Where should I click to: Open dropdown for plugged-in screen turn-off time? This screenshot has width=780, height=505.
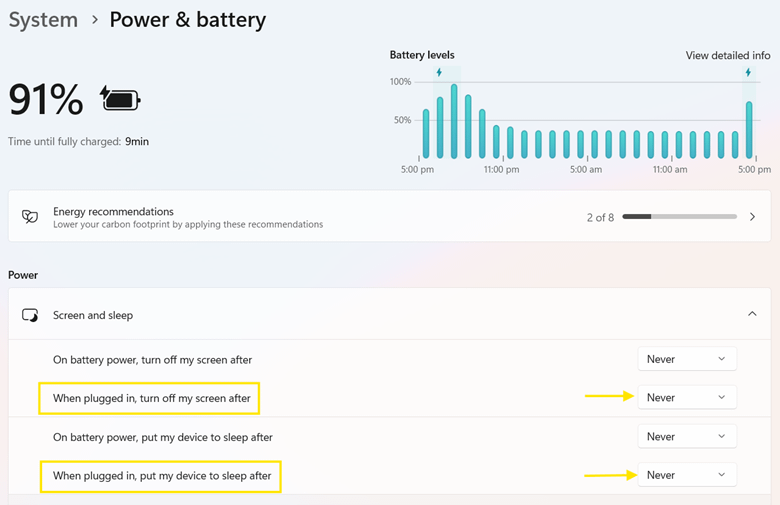pos(687,398)
